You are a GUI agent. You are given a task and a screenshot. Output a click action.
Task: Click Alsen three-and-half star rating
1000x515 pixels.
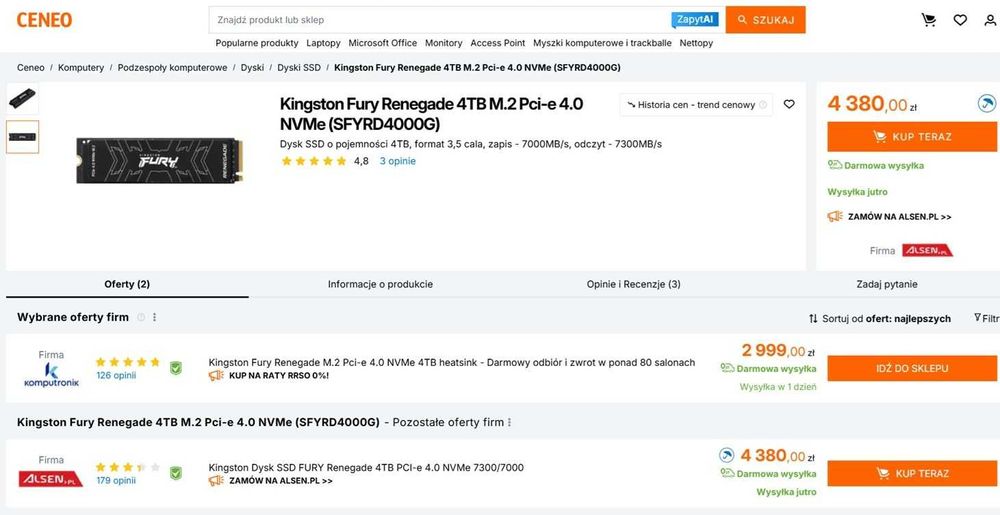pos(128,467)
